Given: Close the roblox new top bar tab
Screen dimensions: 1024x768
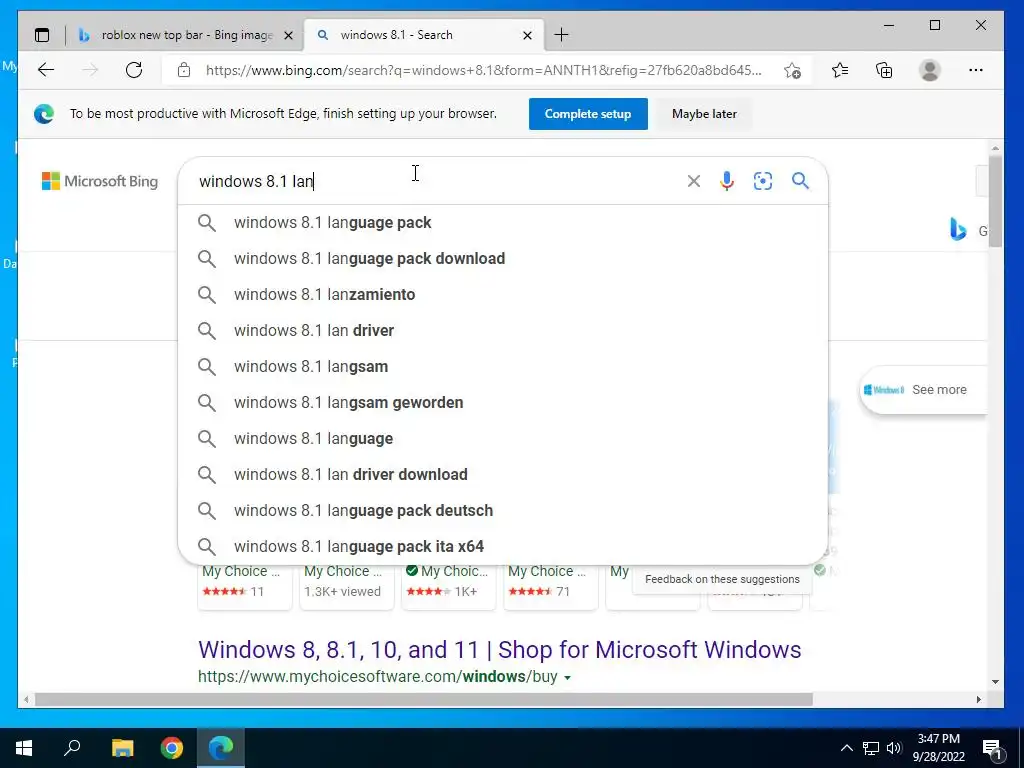Looking at the screenshot, I should click(288, 35).
